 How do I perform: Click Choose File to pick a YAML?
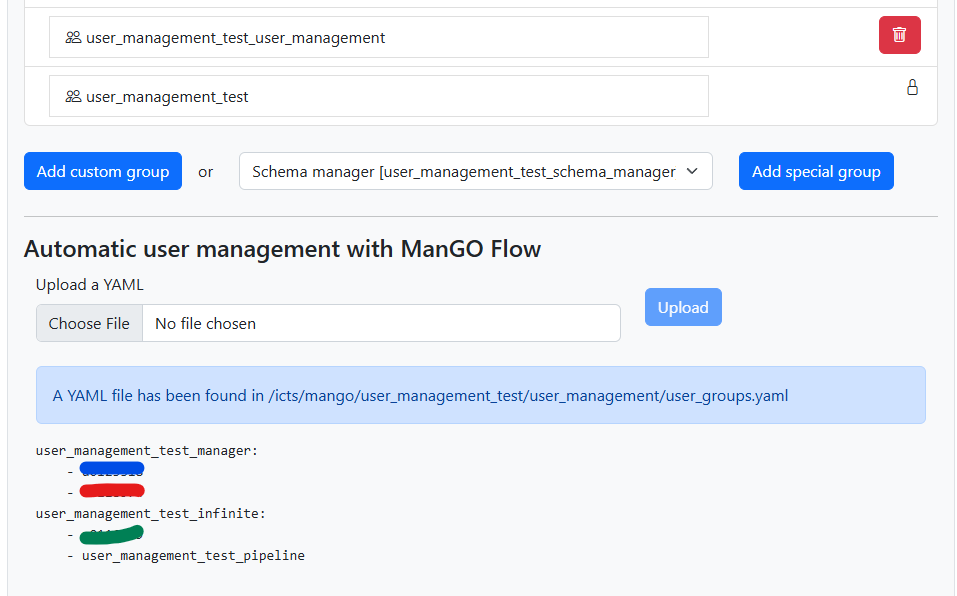coord(89,323)
